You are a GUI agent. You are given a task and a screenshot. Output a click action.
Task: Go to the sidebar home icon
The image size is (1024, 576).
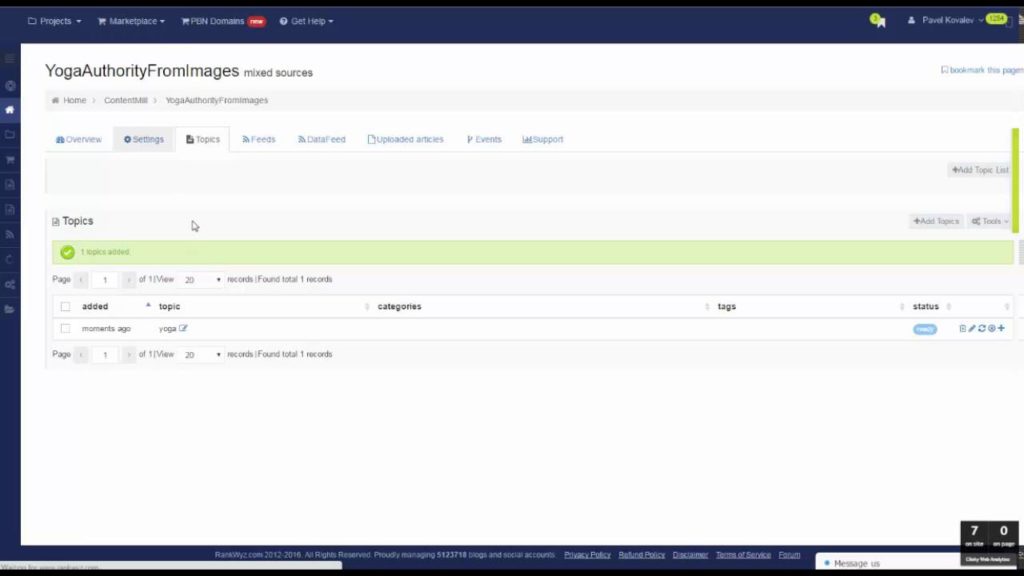[10, 110]
